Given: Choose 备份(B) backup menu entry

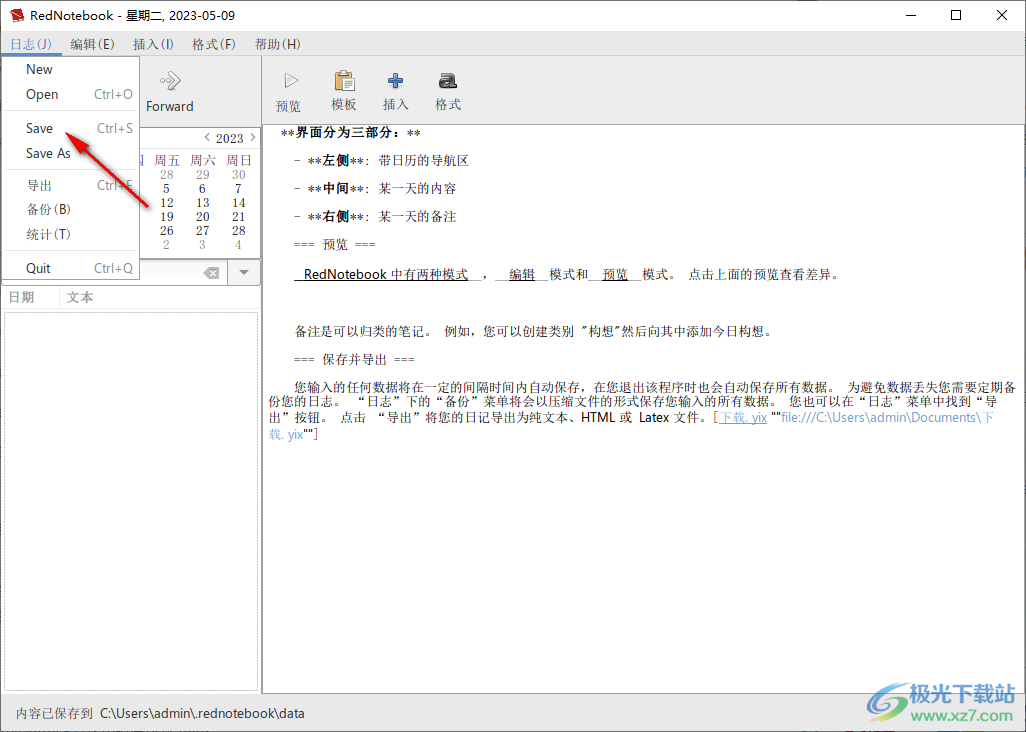Looking at the screenshot, I should pyautogui.click(x=71, y=209).
